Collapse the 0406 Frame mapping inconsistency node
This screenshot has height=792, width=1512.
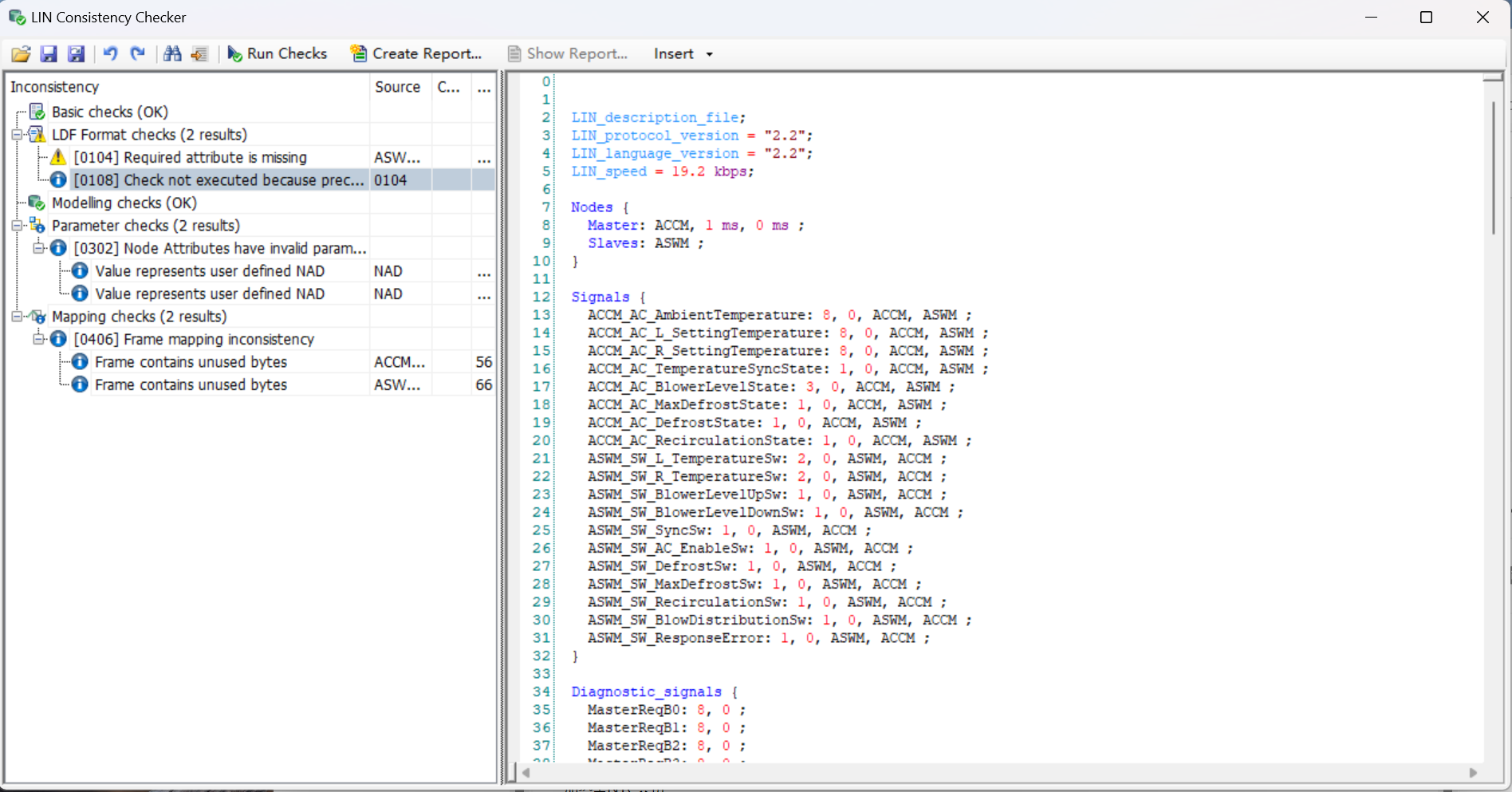pos(37,339)
